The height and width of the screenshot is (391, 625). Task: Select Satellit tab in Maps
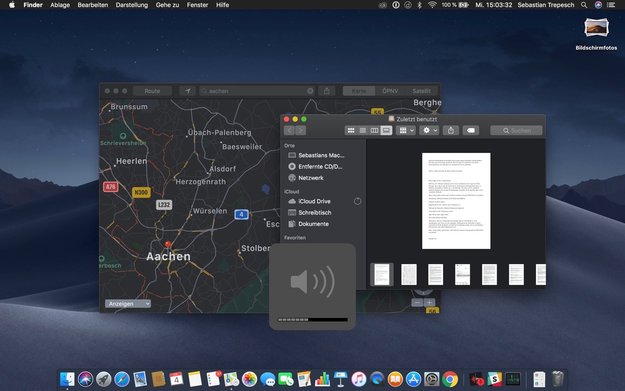421,91
